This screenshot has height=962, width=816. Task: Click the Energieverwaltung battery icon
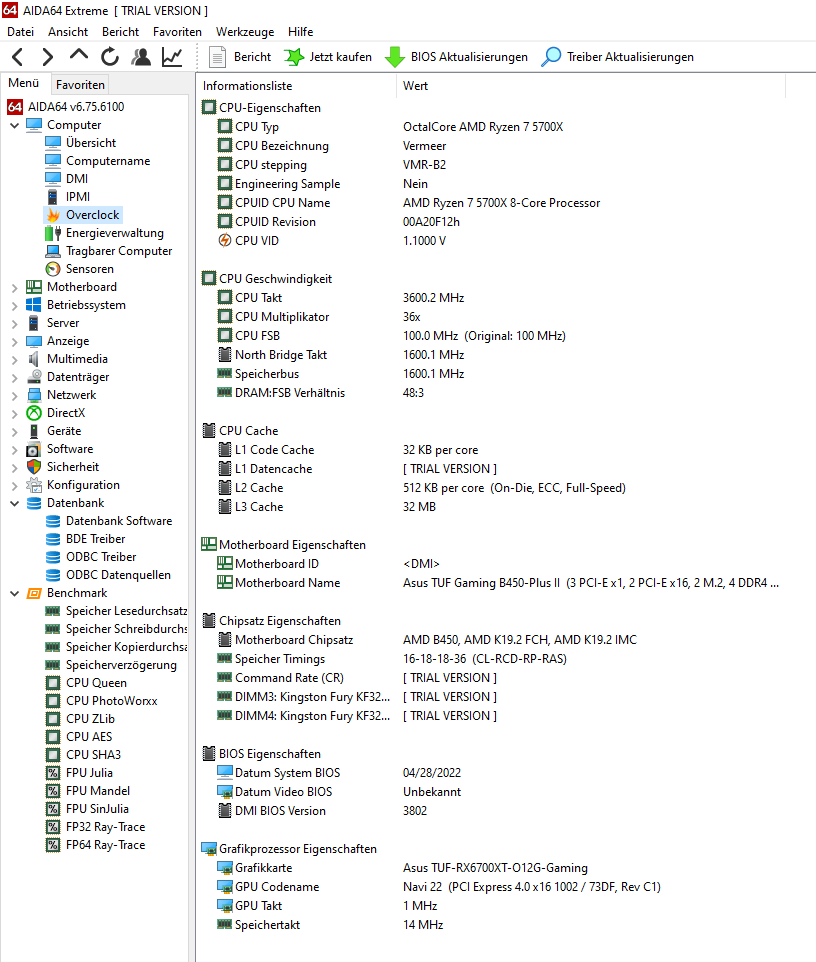[x=53, y=233]
